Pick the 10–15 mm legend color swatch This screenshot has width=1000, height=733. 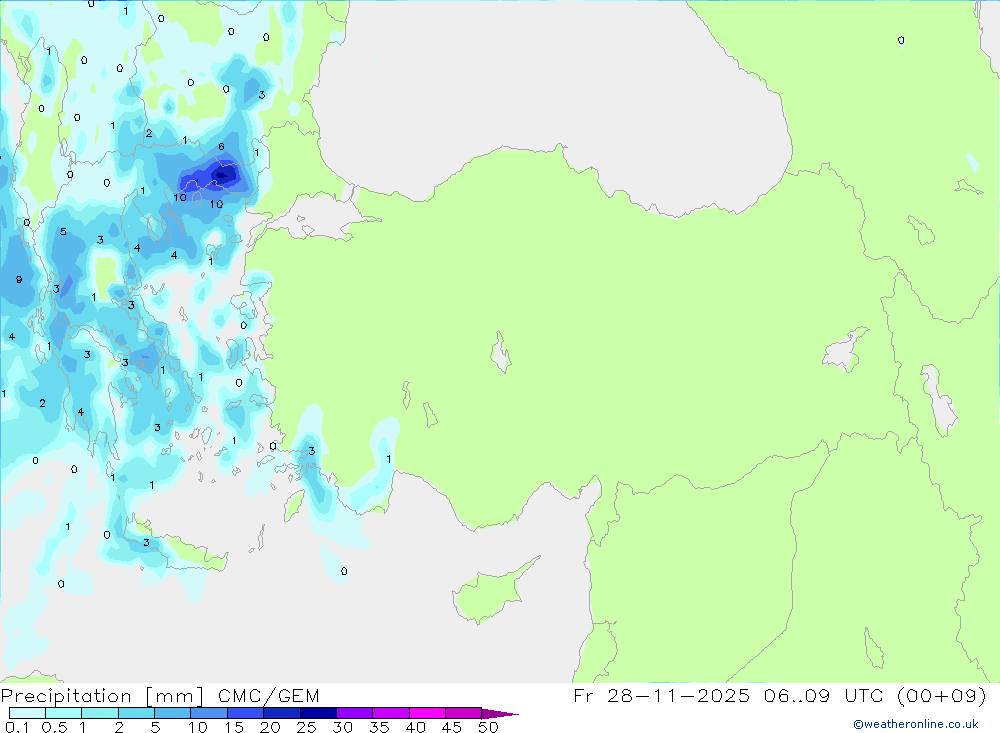click(x=209, y=713)
